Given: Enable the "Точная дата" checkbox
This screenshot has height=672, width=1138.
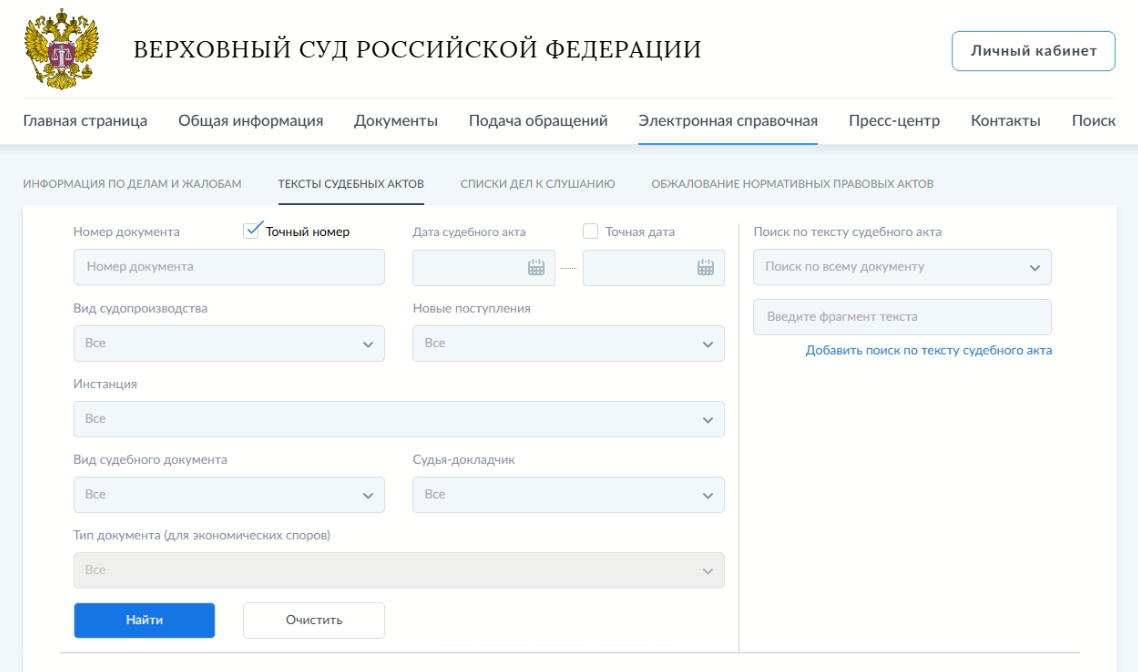Looking at the screenshot, I should [x=590, y=230].
